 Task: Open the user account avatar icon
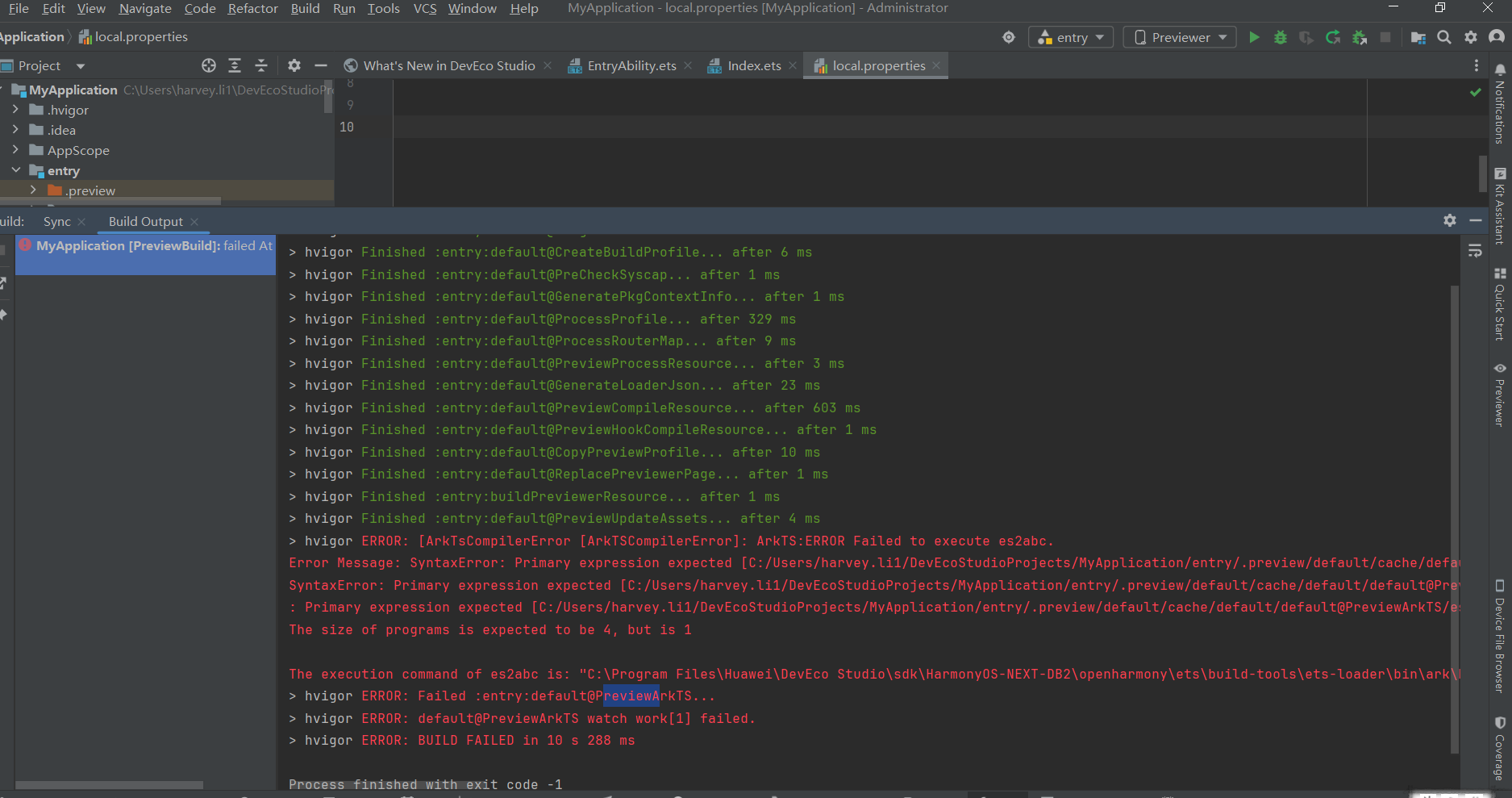tap(1497, 37)
